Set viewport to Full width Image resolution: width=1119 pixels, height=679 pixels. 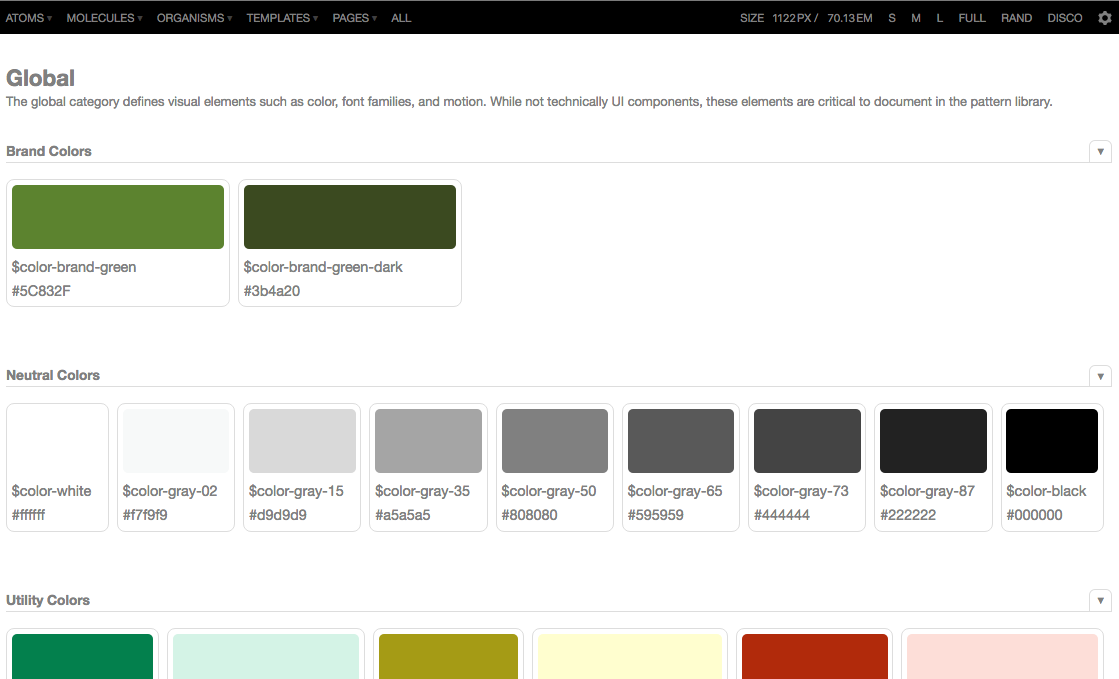click(971, 18)
